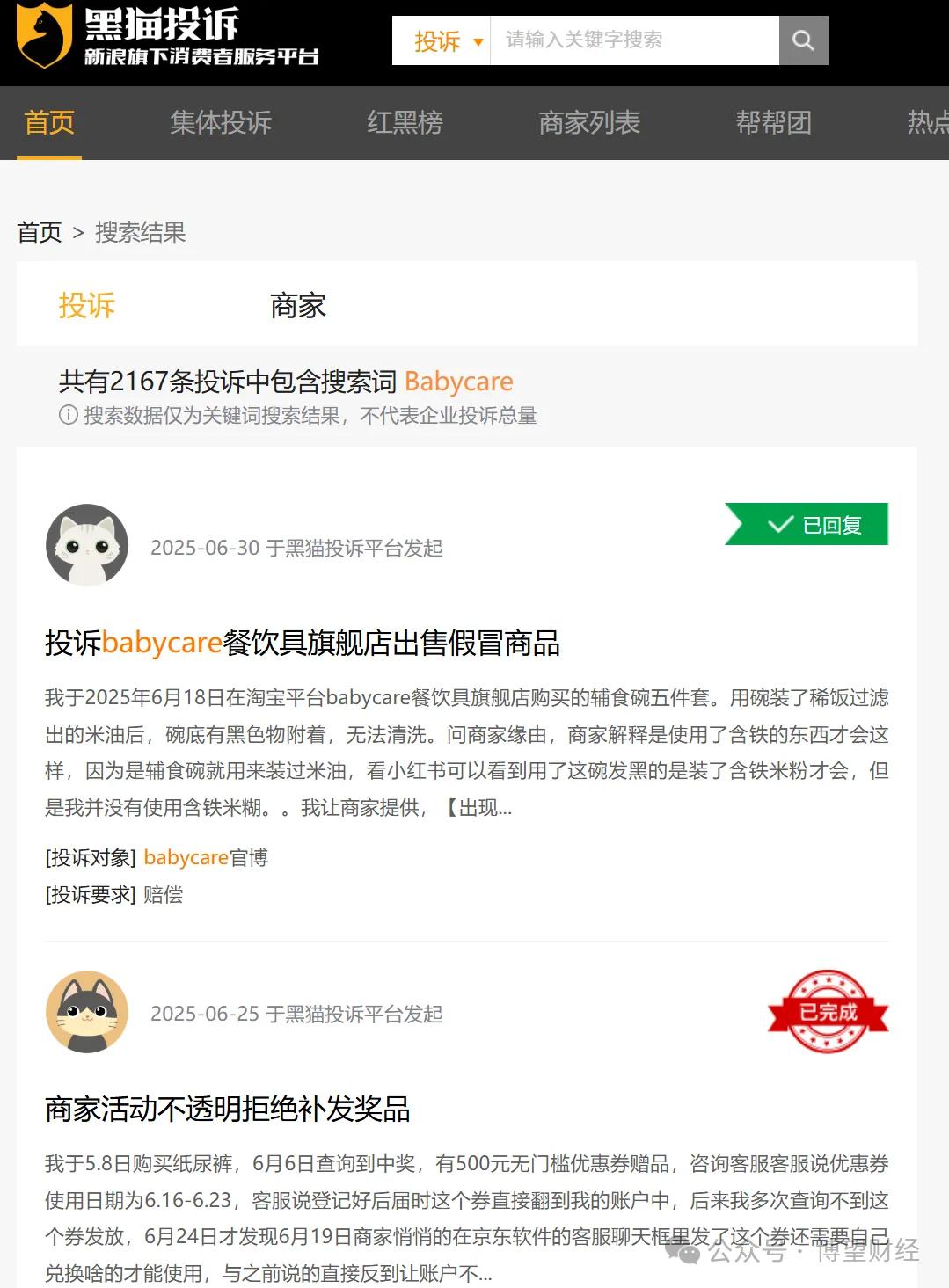Viewport: 949px width, 1288px height.
Task: Open the 集体投诉 navigation tab
Action: pos(221,123)
